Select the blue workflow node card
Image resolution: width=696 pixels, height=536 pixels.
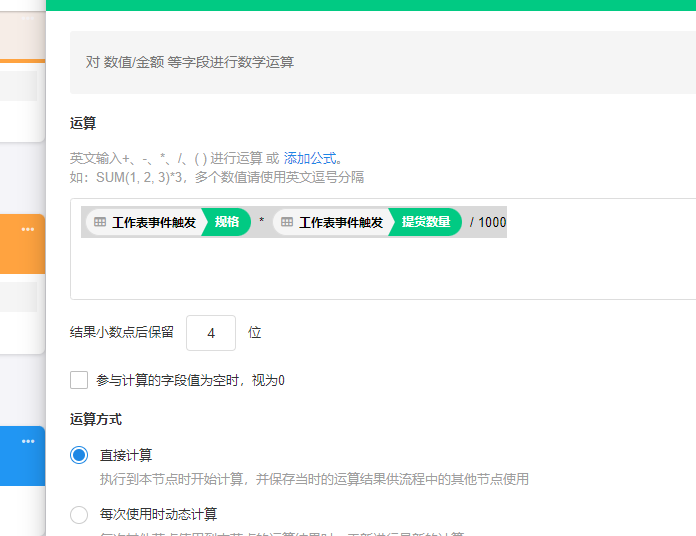click(x=22, y=456)
